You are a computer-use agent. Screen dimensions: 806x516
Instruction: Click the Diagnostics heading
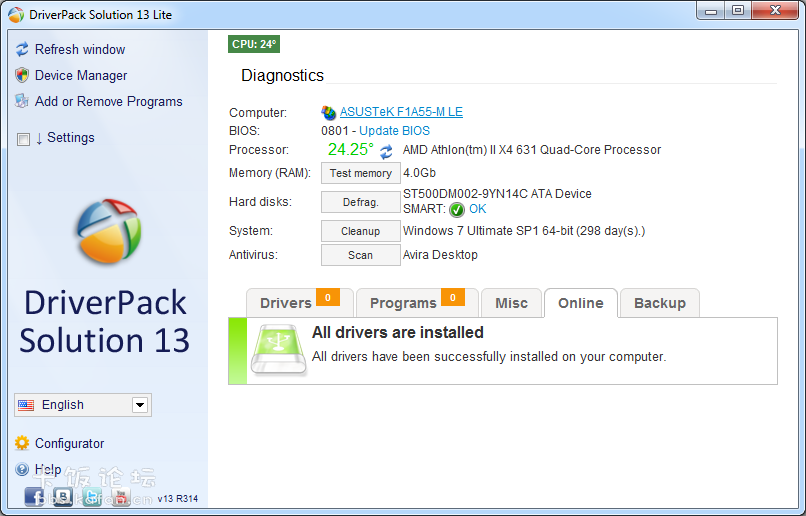tap(282, 76)
